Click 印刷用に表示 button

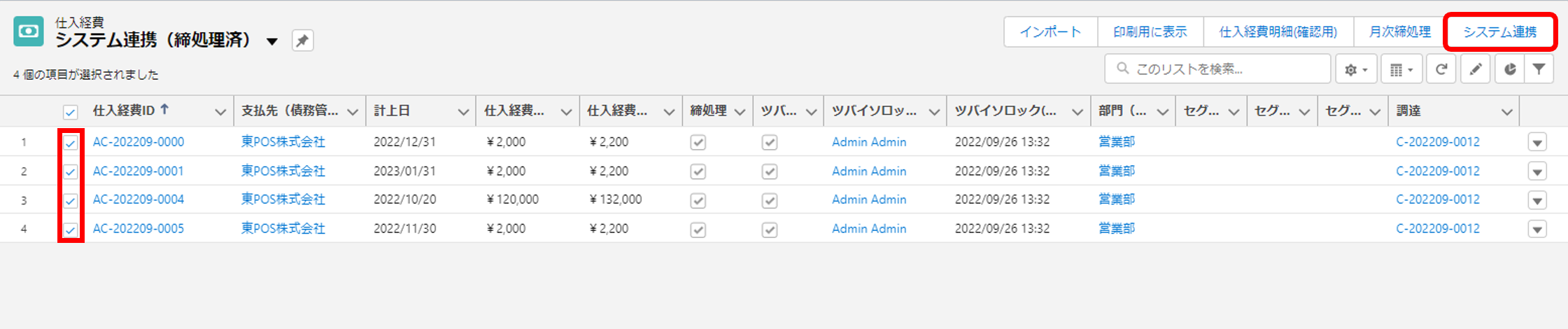[x=1150, y=31]
